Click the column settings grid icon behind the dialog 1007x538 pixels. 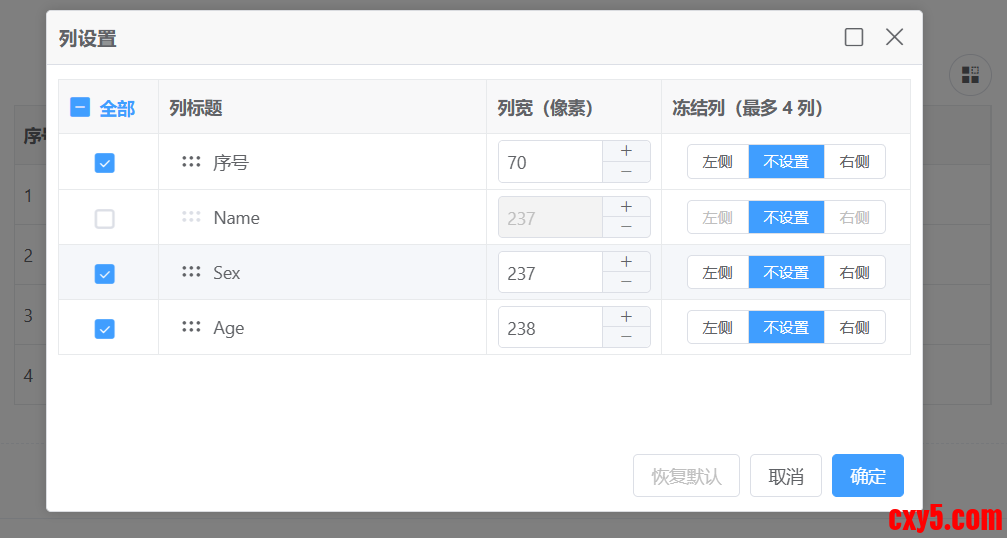[x=969, y=75]
